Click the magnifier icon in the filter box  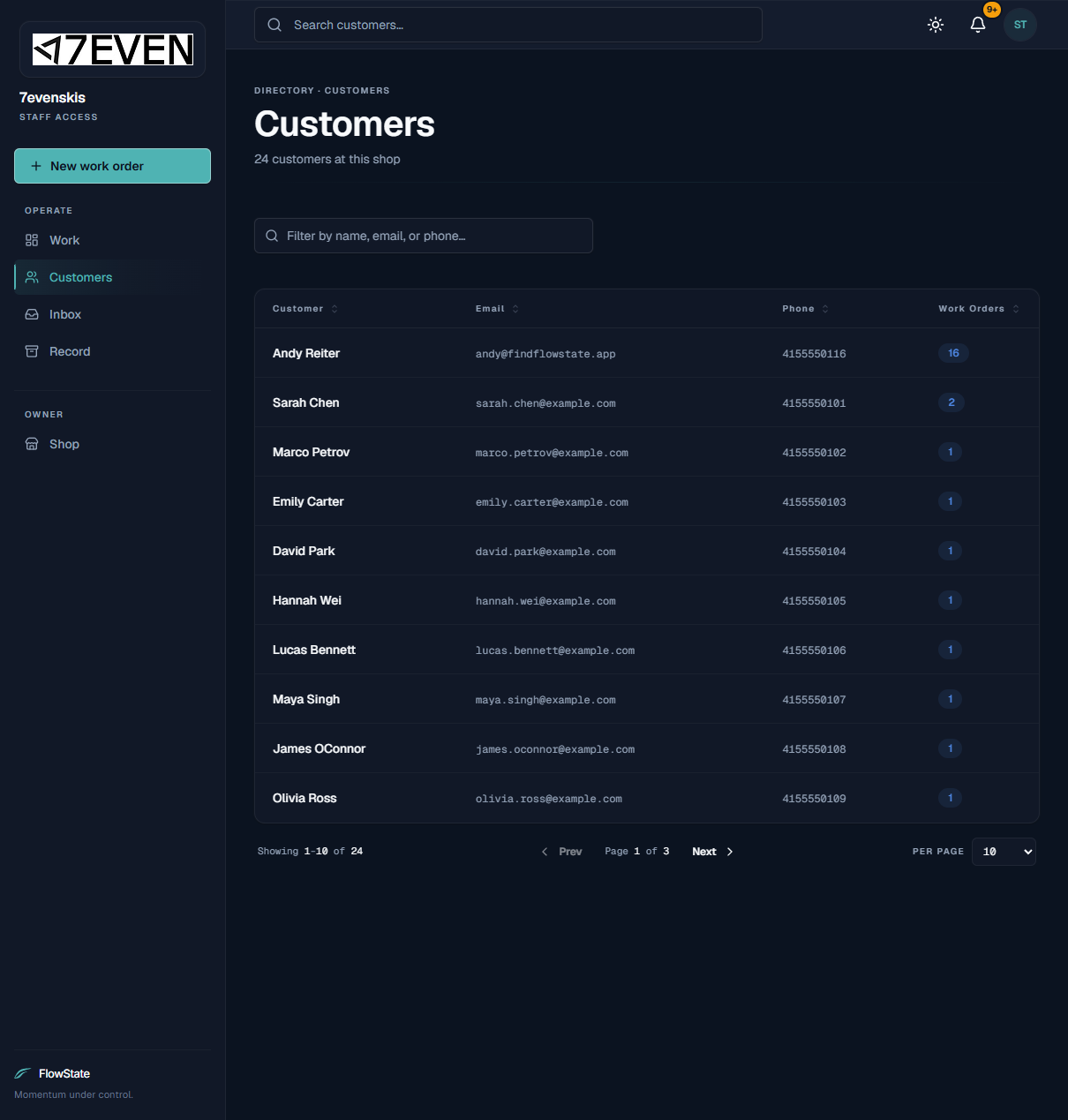tap(272, 236)
